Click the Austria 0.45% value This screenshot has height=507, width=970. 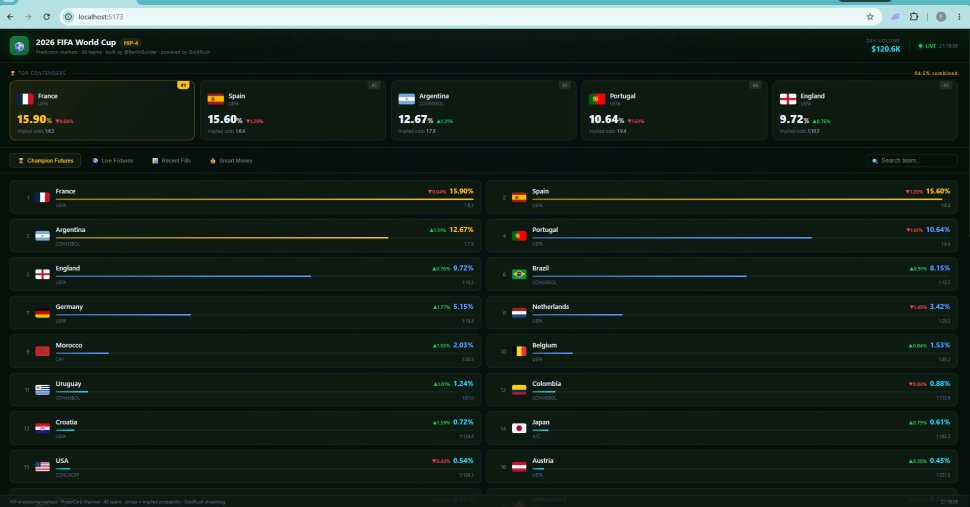[x=940, y=461]
